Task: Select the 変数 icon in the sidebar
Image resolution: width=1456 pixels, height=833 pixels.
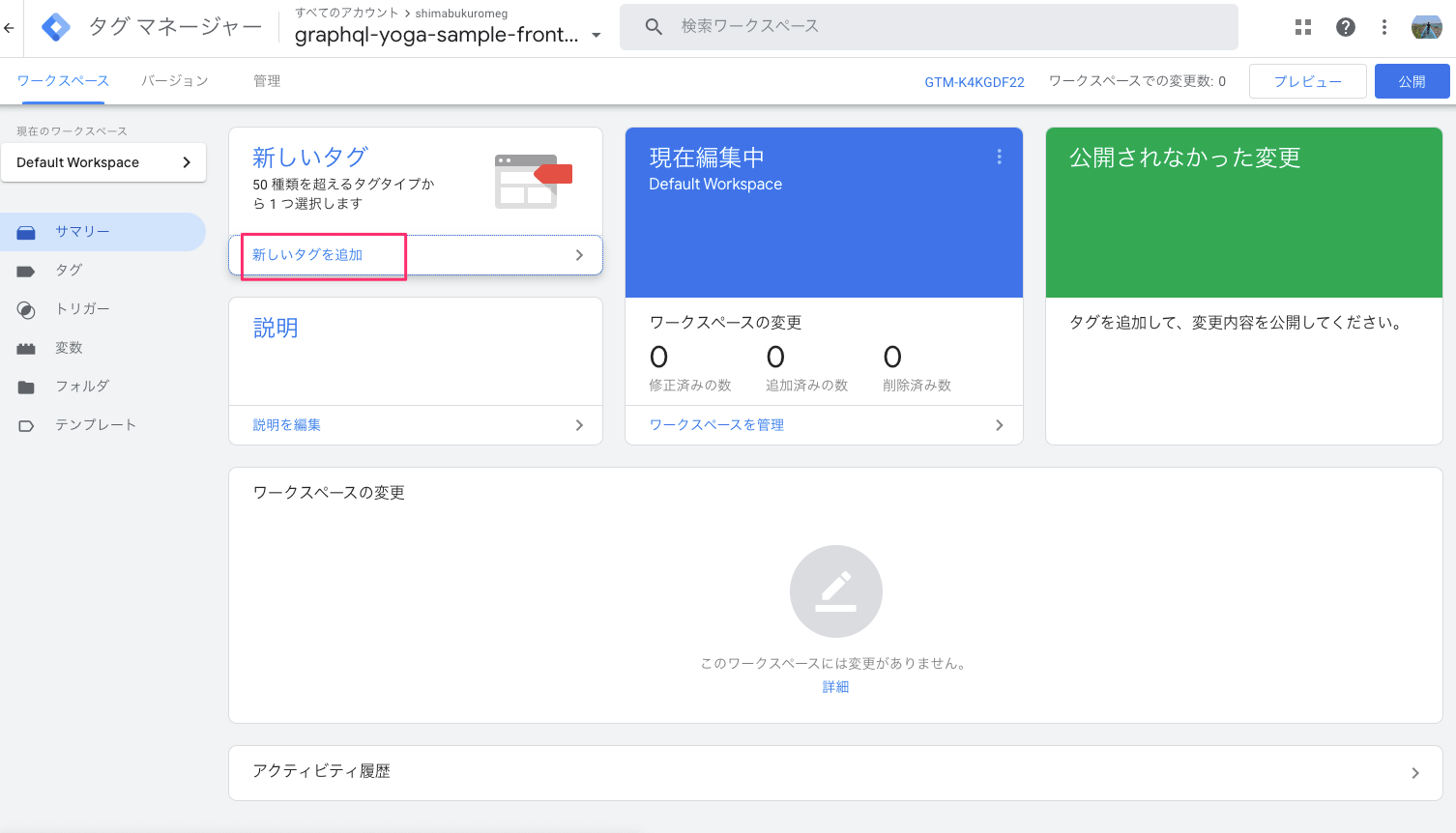Action: (27, 347)
